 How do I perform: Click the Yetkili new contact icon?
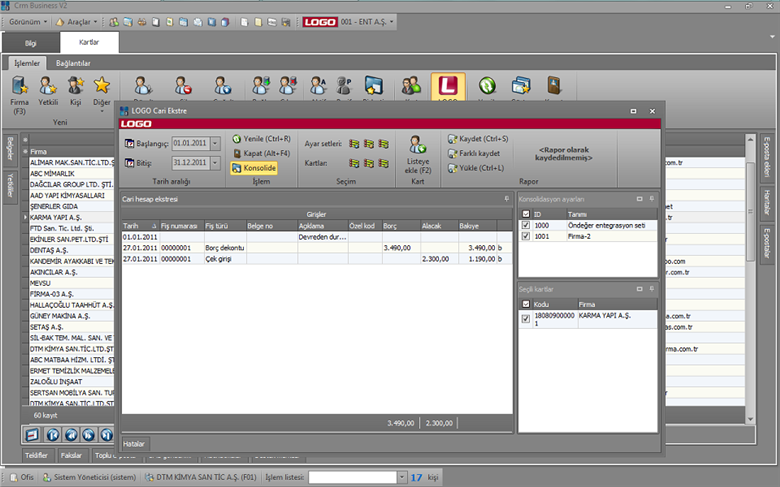tap(48, 86)
